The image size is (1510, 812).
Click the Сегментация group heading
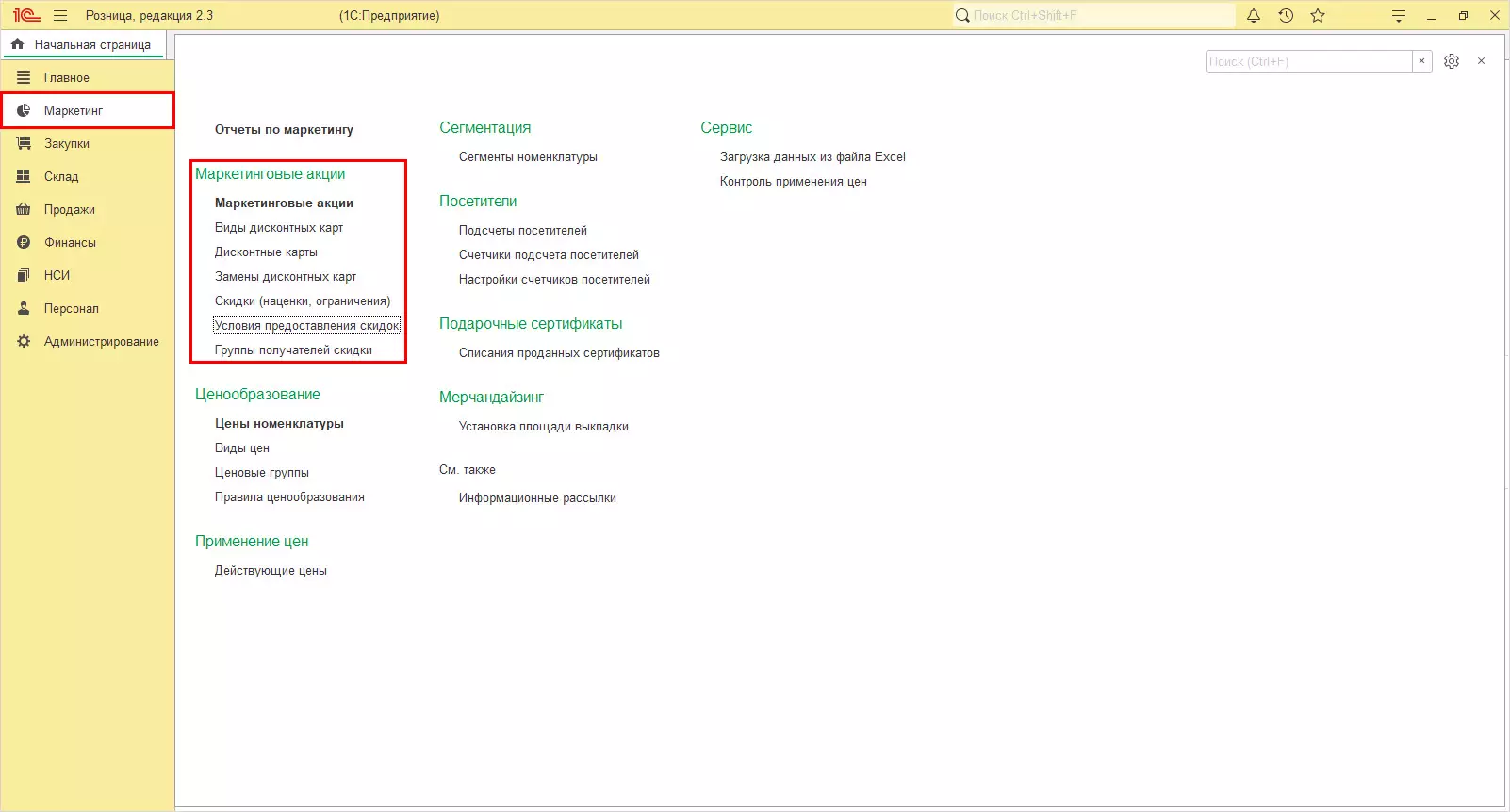[484, 127]
